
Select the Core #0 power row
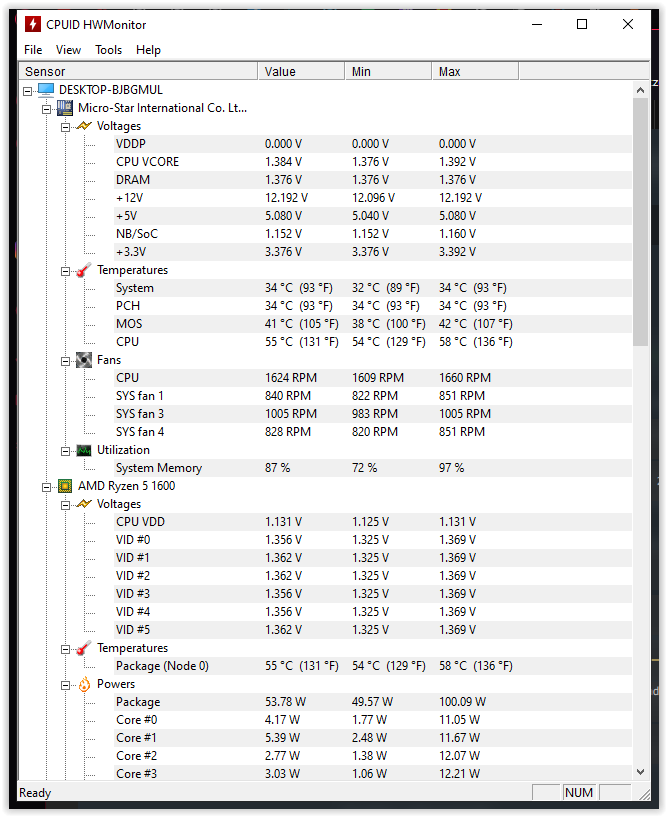[x=373, y=720]
